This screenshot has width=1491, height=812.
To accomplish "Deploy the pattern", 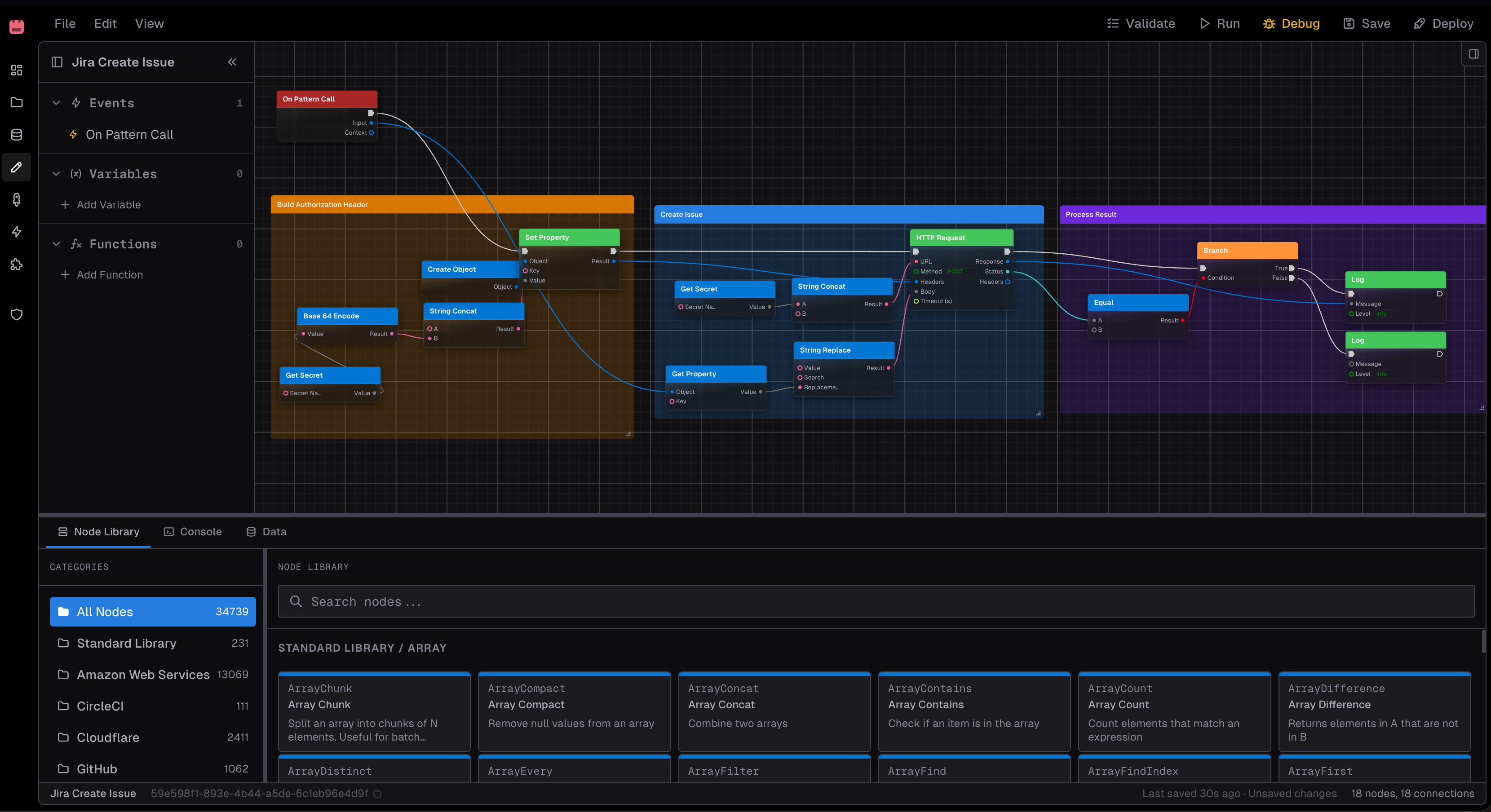I will click(x=1443, y=24).
